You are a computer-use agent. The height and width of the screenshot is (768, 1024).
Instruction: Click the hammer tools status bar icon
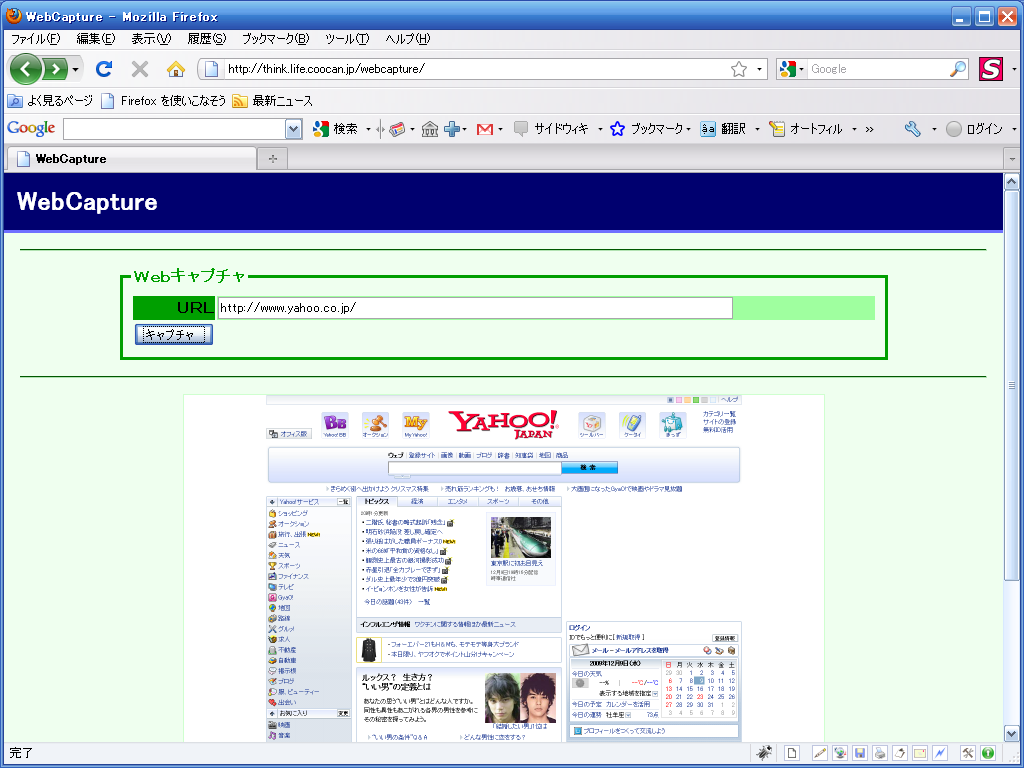[x=968, y=753]
